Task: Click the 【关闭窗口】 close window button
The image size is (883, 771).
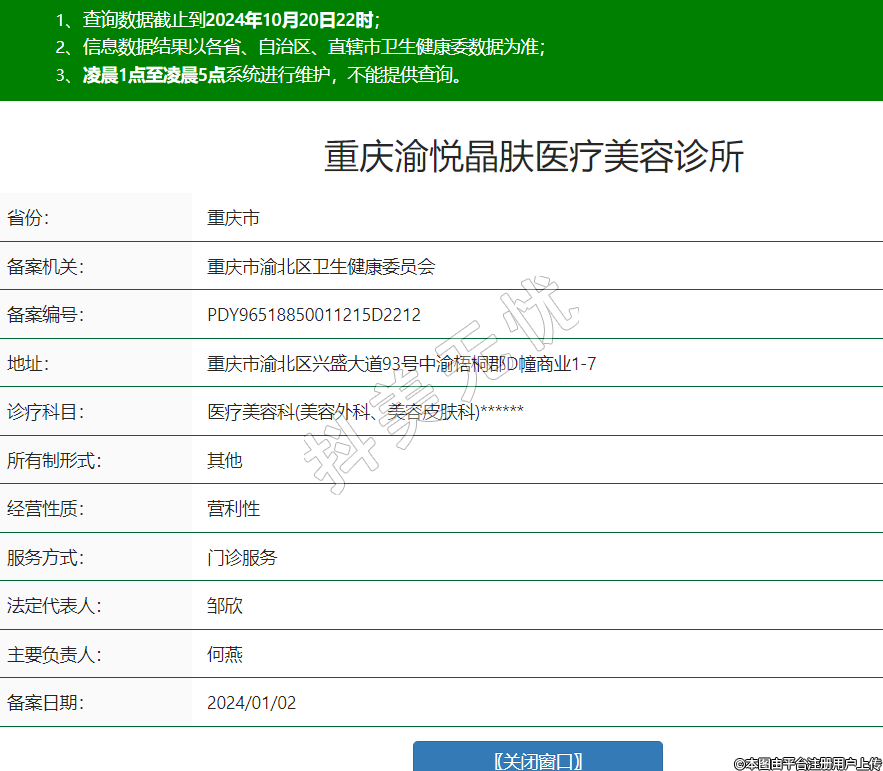Action: (538, 760)
